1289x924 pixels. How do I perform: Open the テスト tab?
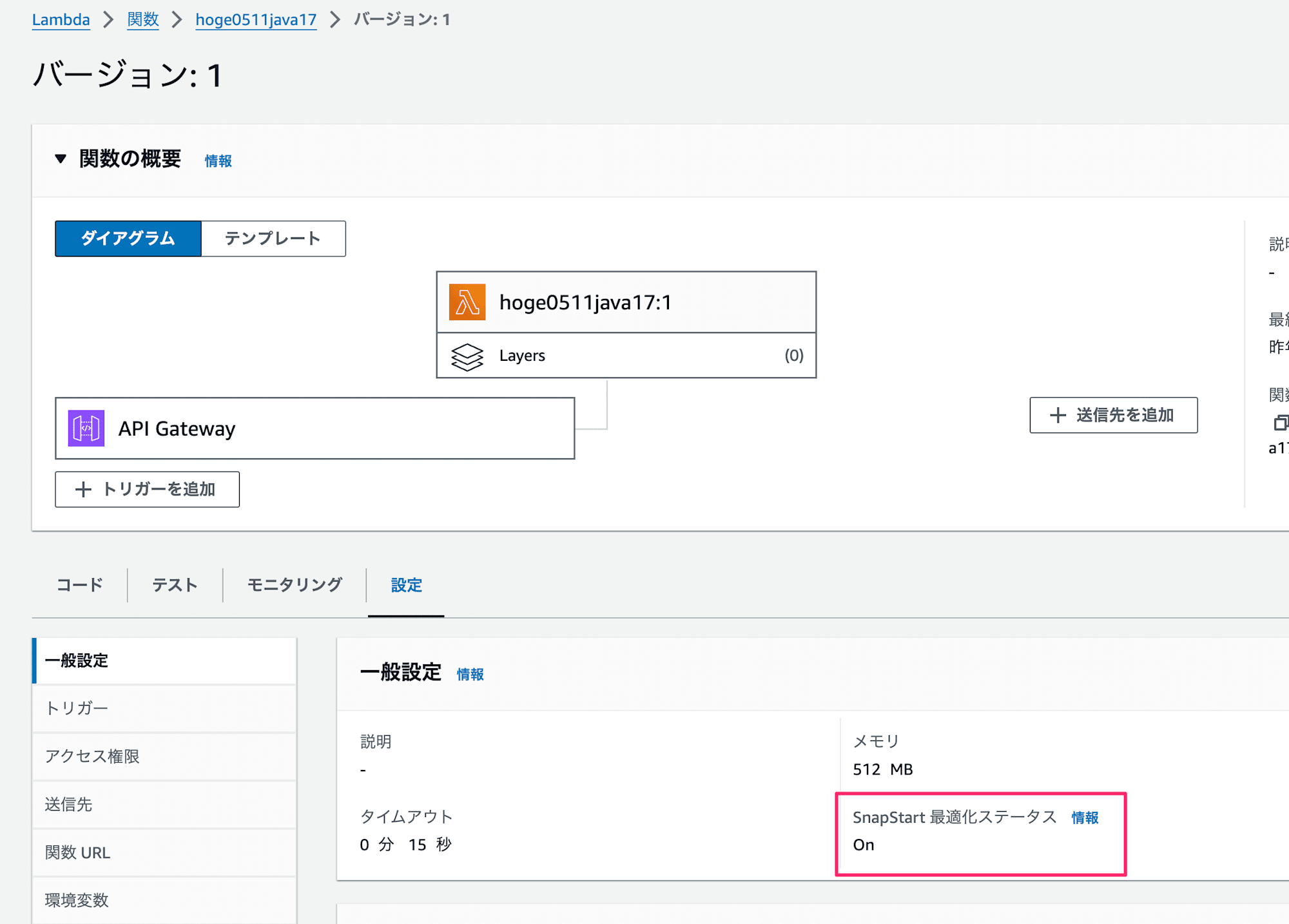[x=175, y=585]
